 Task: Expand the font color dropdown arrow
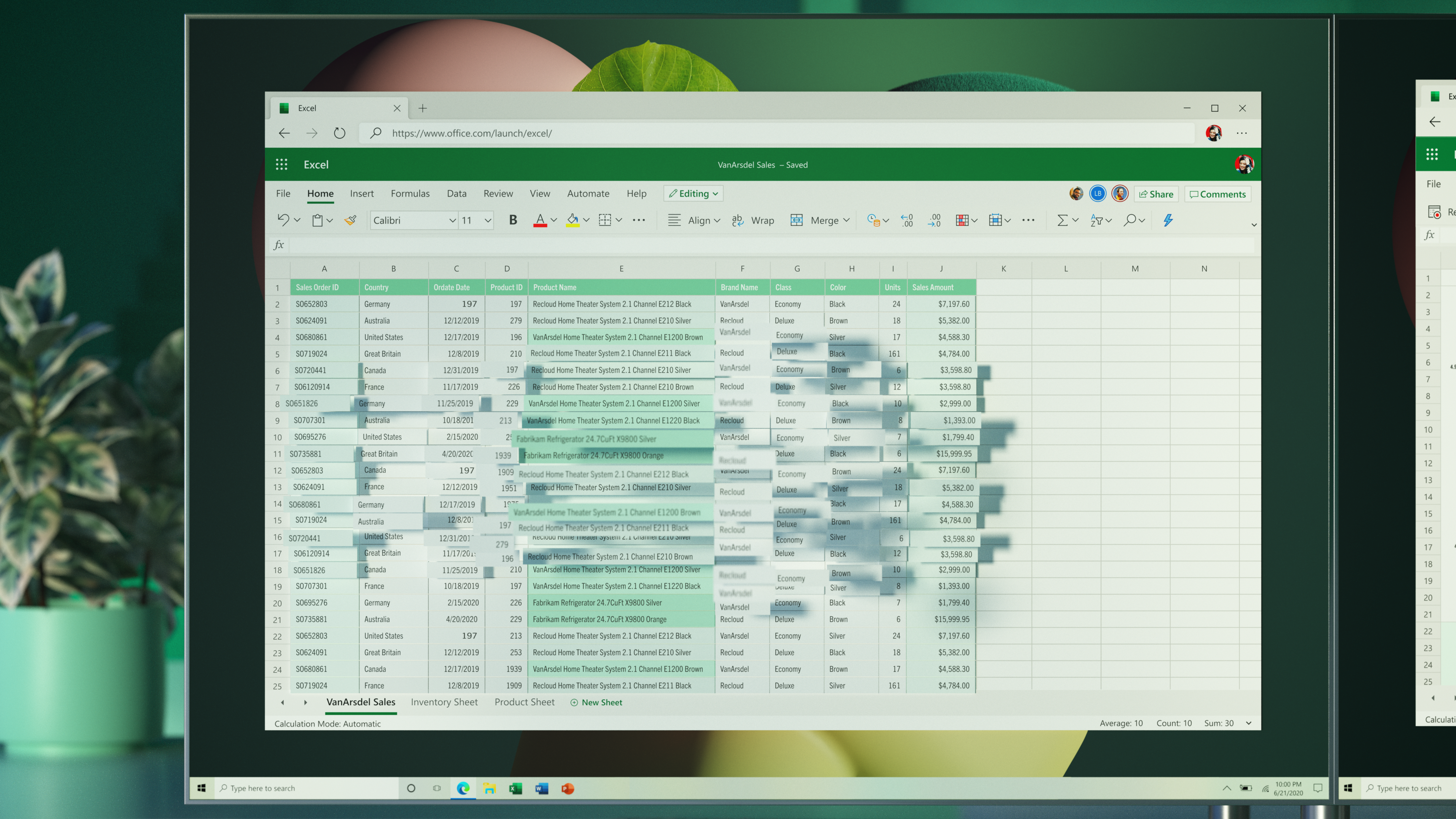coord(553,220)
